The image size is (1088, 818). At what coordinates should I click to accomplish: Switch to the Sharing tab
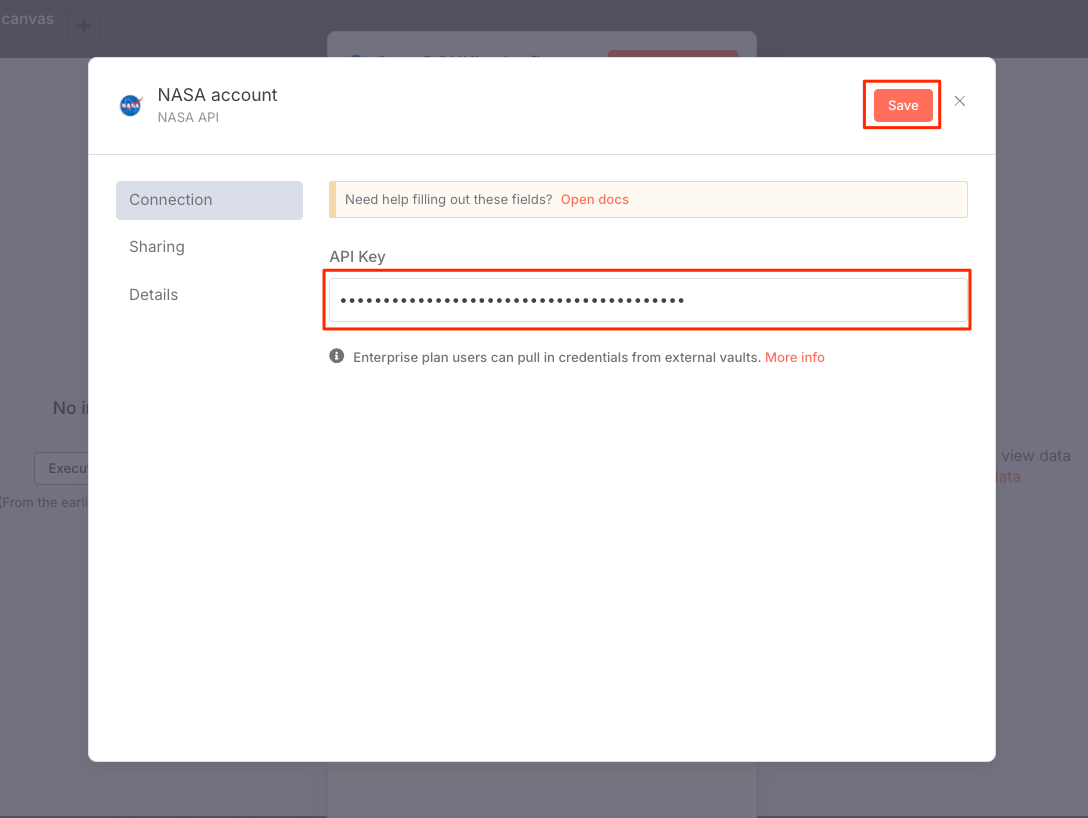[x=157, y=247]
